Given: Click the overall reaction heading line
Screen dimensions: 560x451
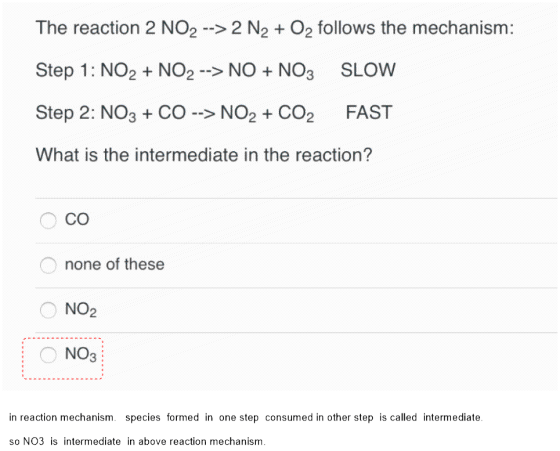Looking at the screenshot, I should click(274, 29).
